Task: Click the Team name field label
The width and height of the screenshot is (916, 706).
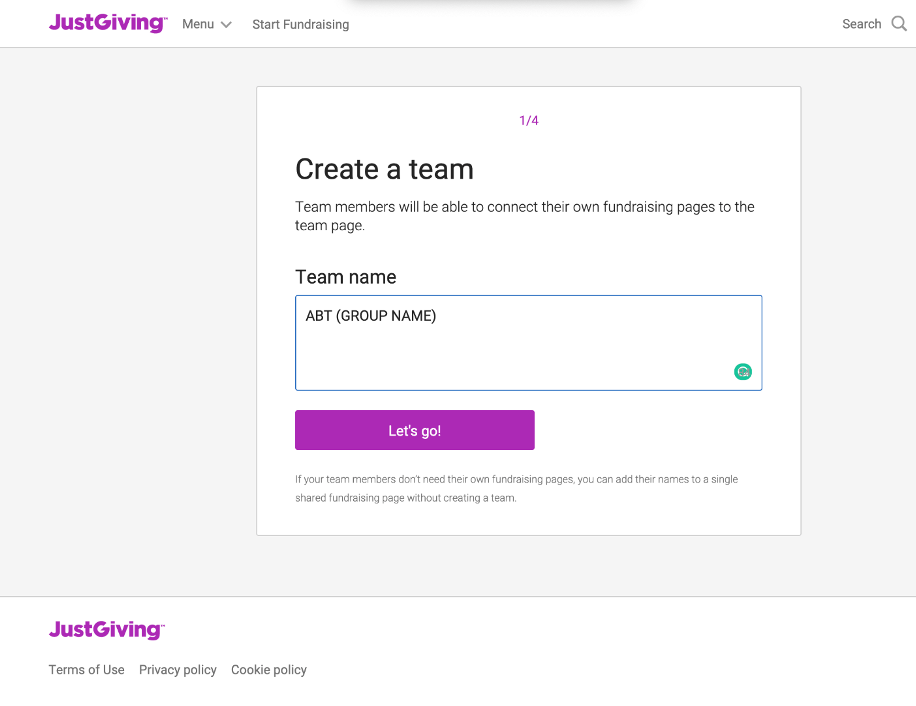Action: pyautogui.click(x=345, y=277)
